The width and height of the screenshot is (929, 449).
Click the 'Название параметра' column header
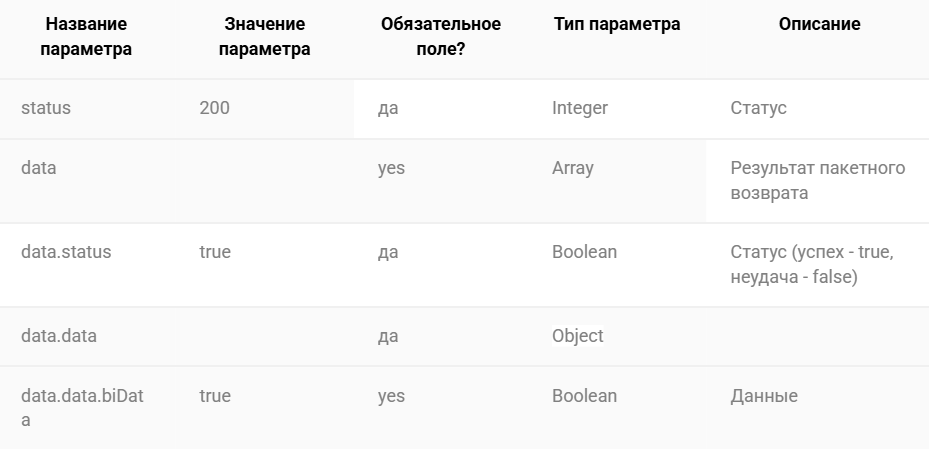[x=86, y=36]
